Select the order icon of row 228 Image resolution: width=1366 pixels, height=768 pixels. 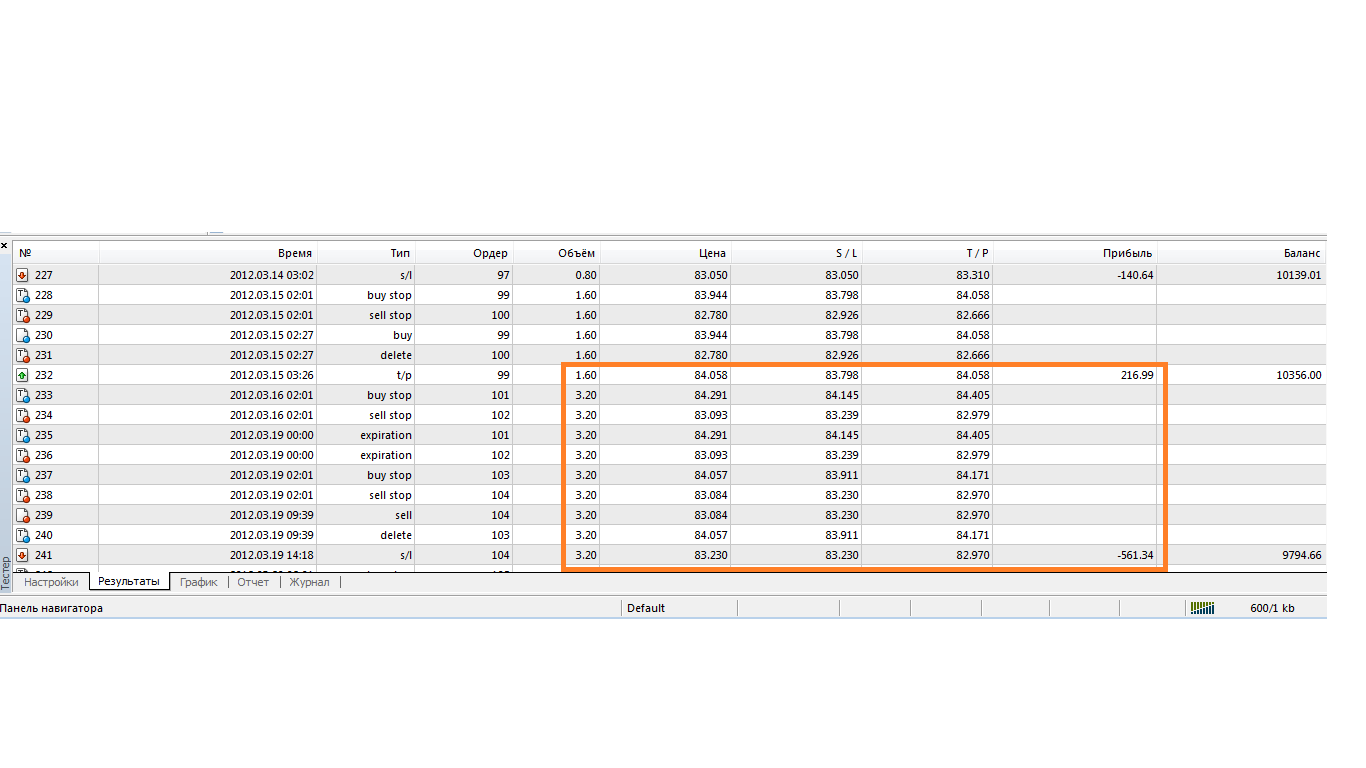pos(22,295)
